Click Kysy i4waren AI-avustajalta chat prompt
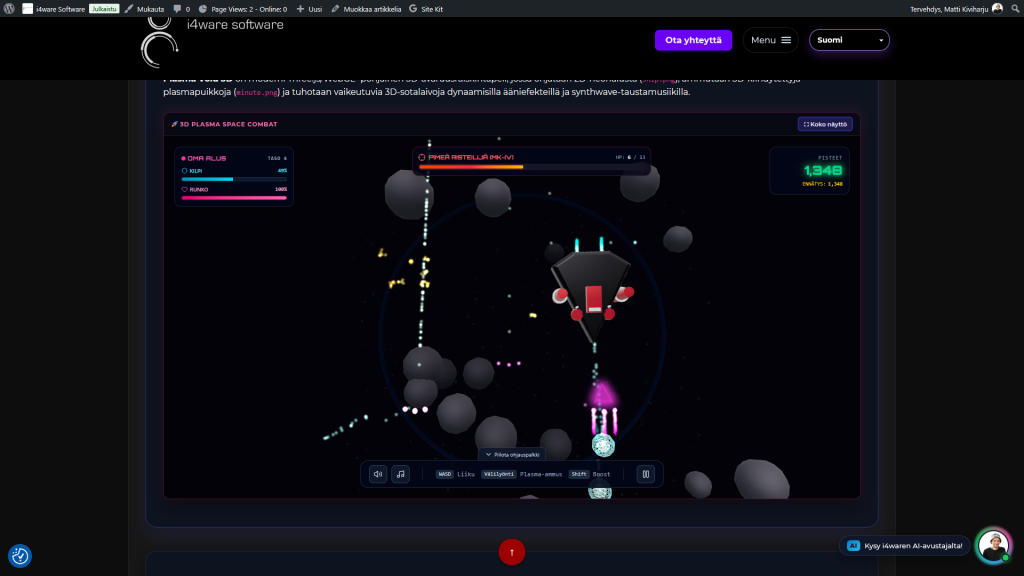Image resolution: width=1024 pixels, height=576 pixels. pos(904,545)
